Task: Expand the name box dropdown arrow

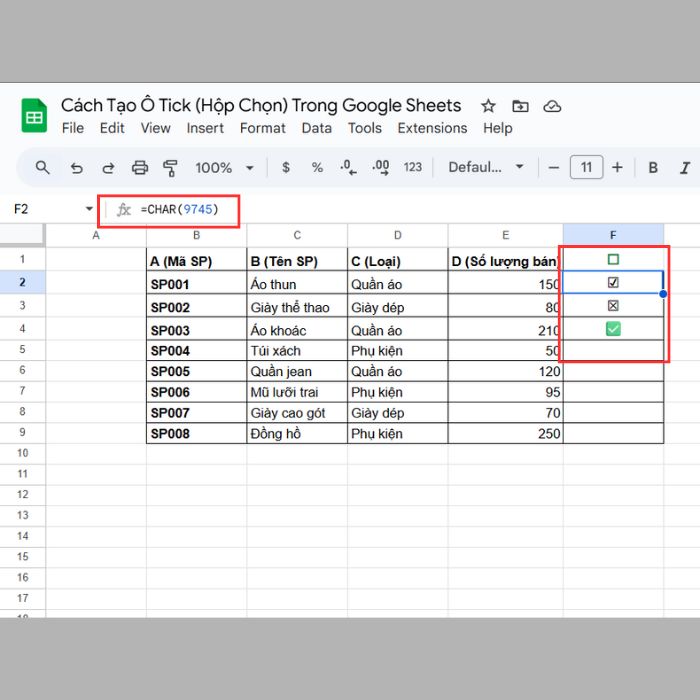Action: 89,208
